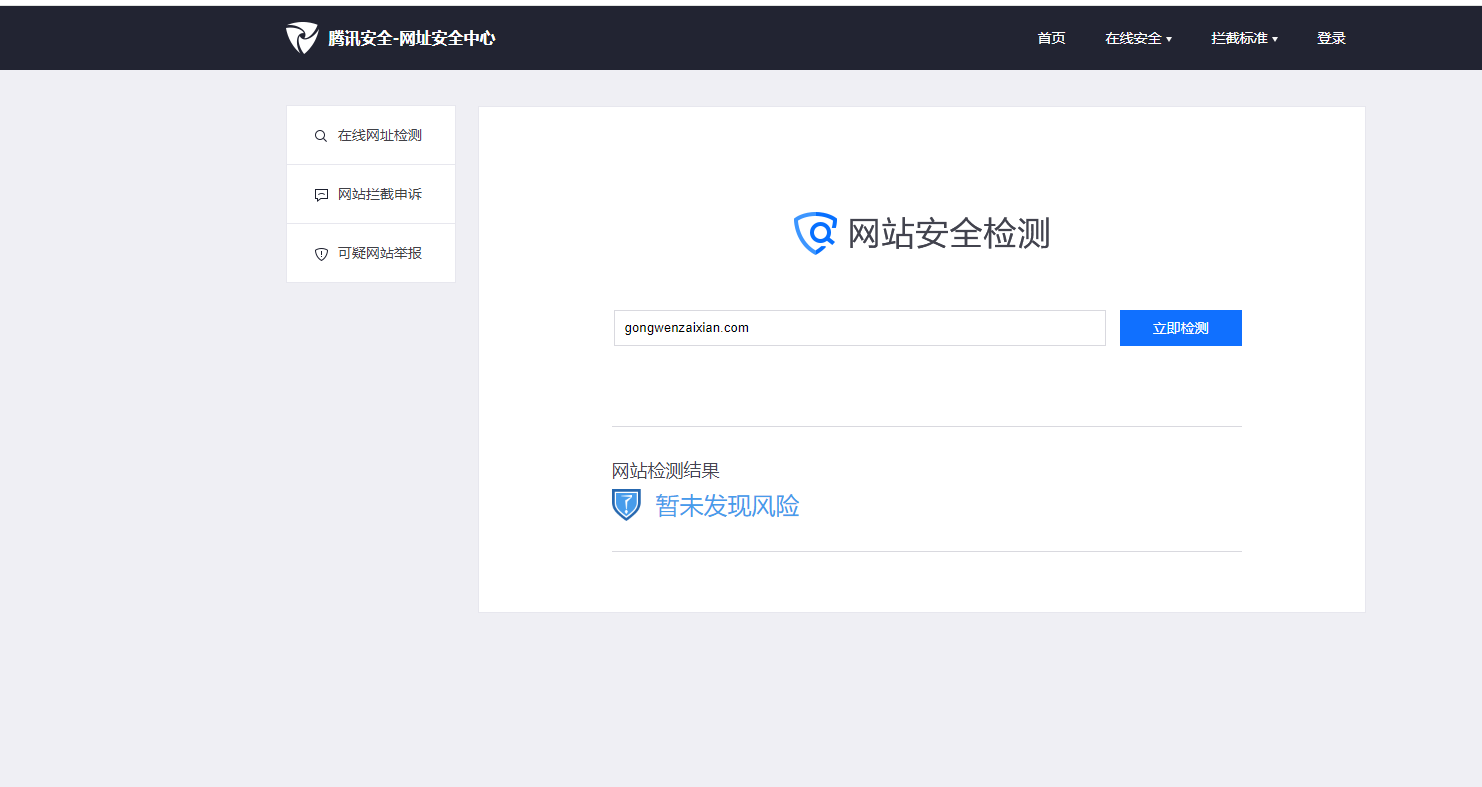Expand the 在线安全 dropdown menu
Viewport: 1482px width, 787px height.
coord(1138,38)
